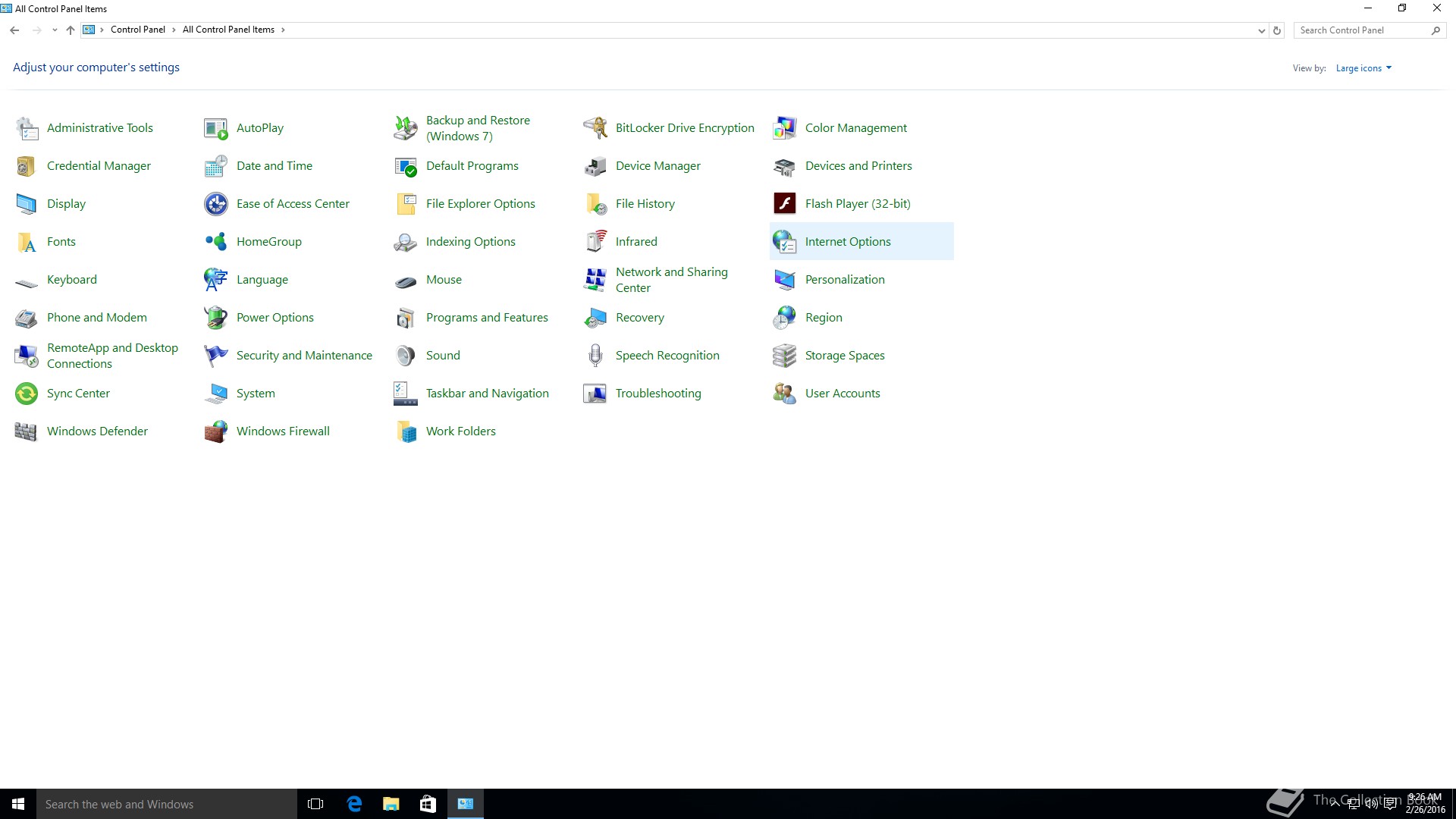The width and height of the screenshot is (1456, 819).
Task: Click the Security and Maintenance flag icon
Action: [x=216, y=356]
